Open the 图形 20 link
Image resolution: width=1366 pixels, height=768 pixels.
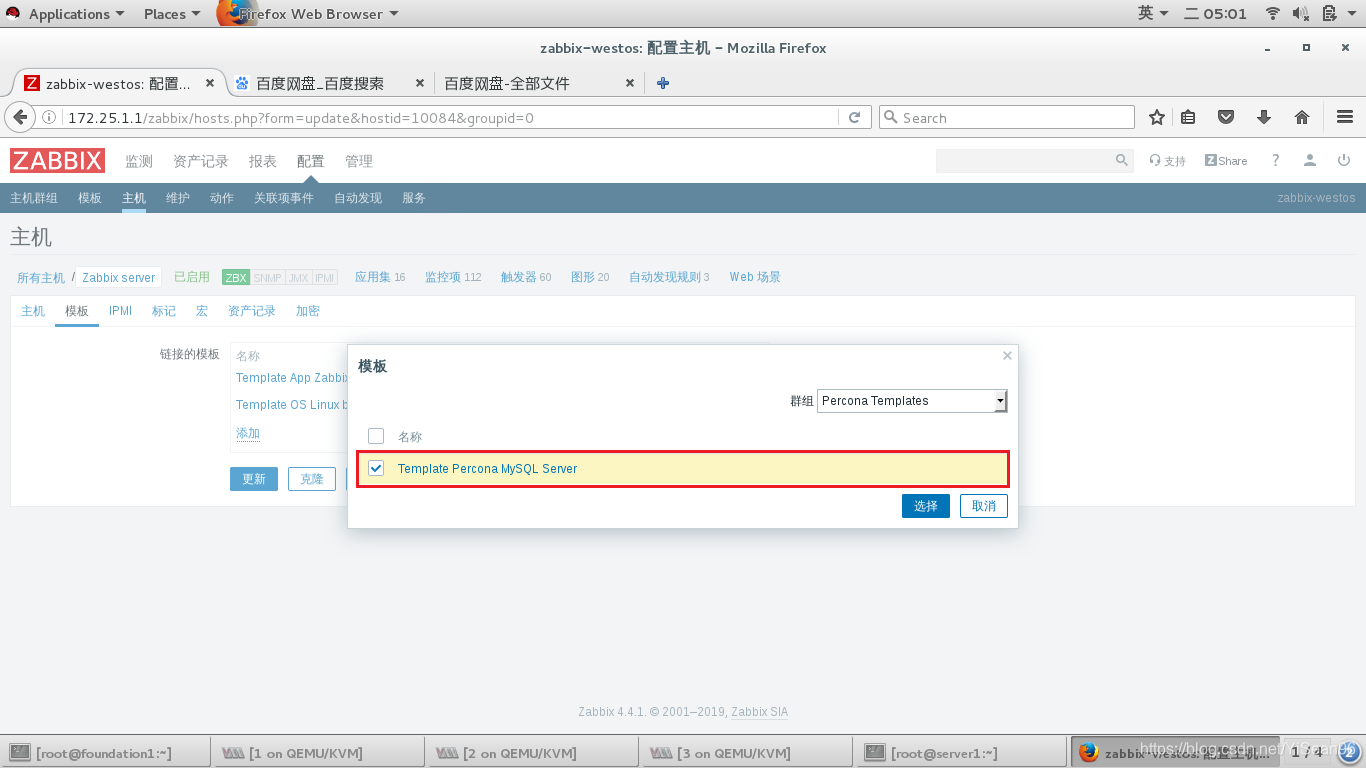click(x=590, y=277)
